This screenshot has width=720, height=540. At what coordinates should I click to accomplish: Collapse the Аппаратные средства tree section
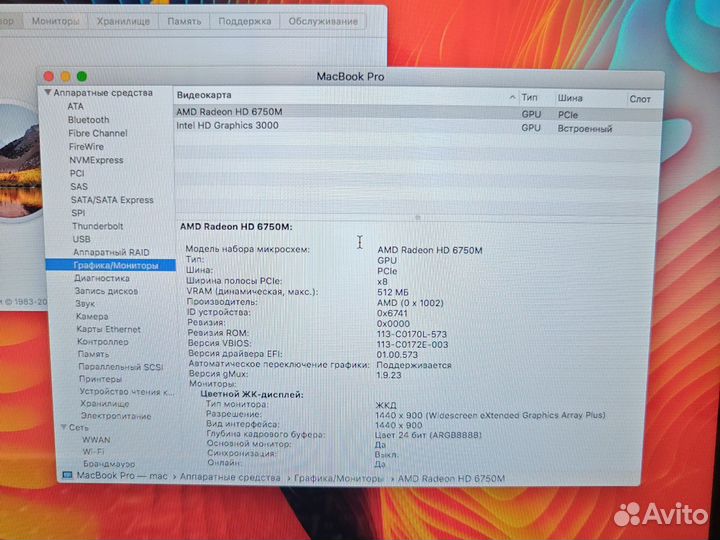(x=48, y=92)
